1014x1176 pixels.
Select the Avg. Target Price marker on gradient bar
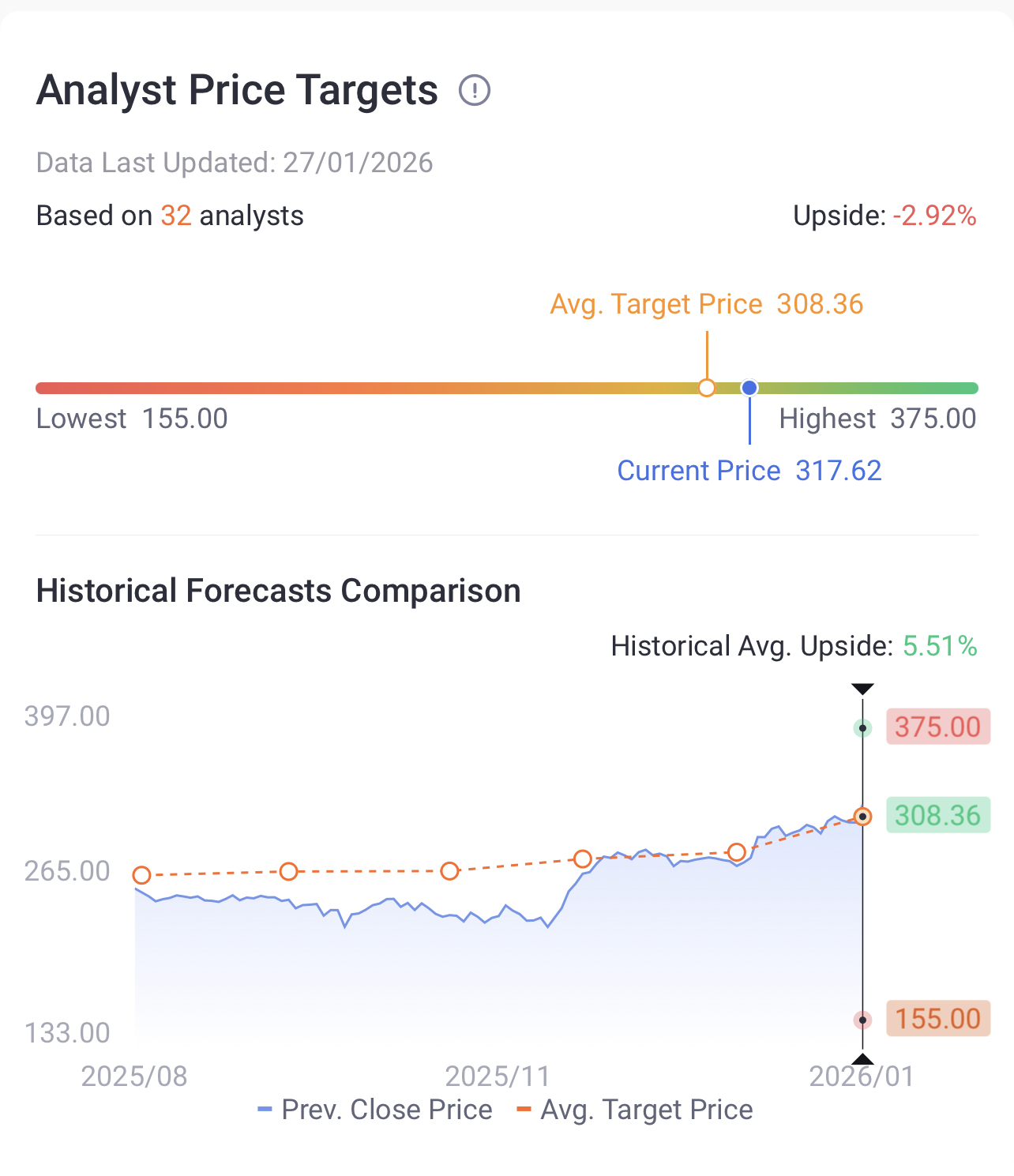(707, 388)
